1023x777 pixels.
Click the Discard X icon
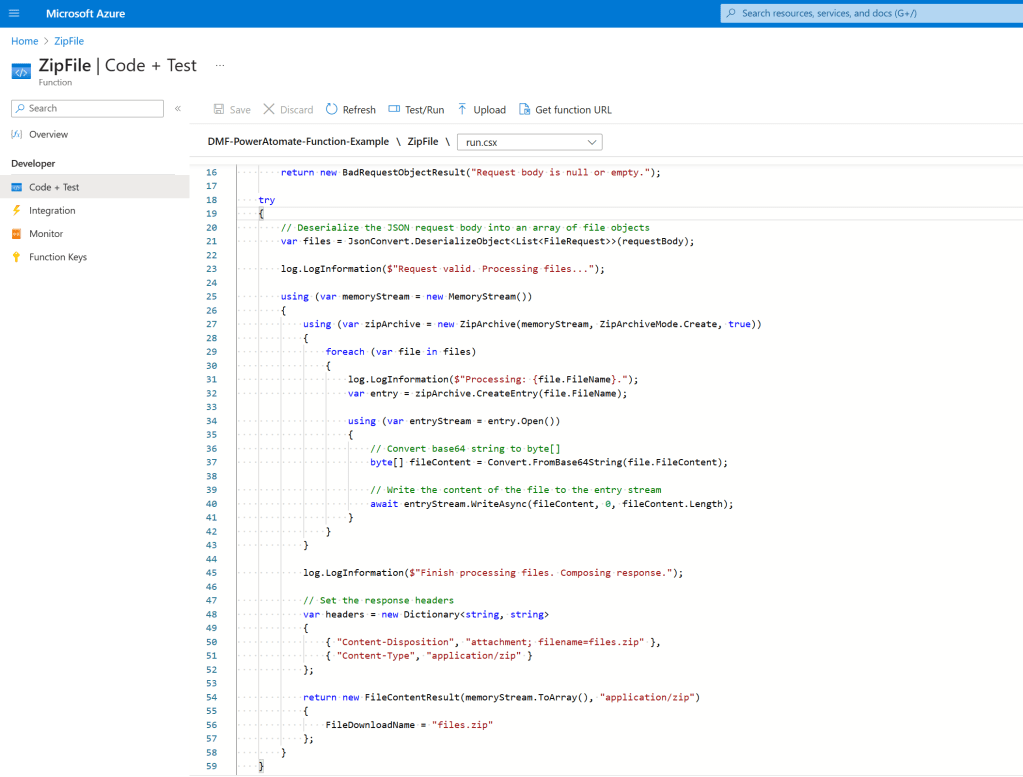coord(269,110)
